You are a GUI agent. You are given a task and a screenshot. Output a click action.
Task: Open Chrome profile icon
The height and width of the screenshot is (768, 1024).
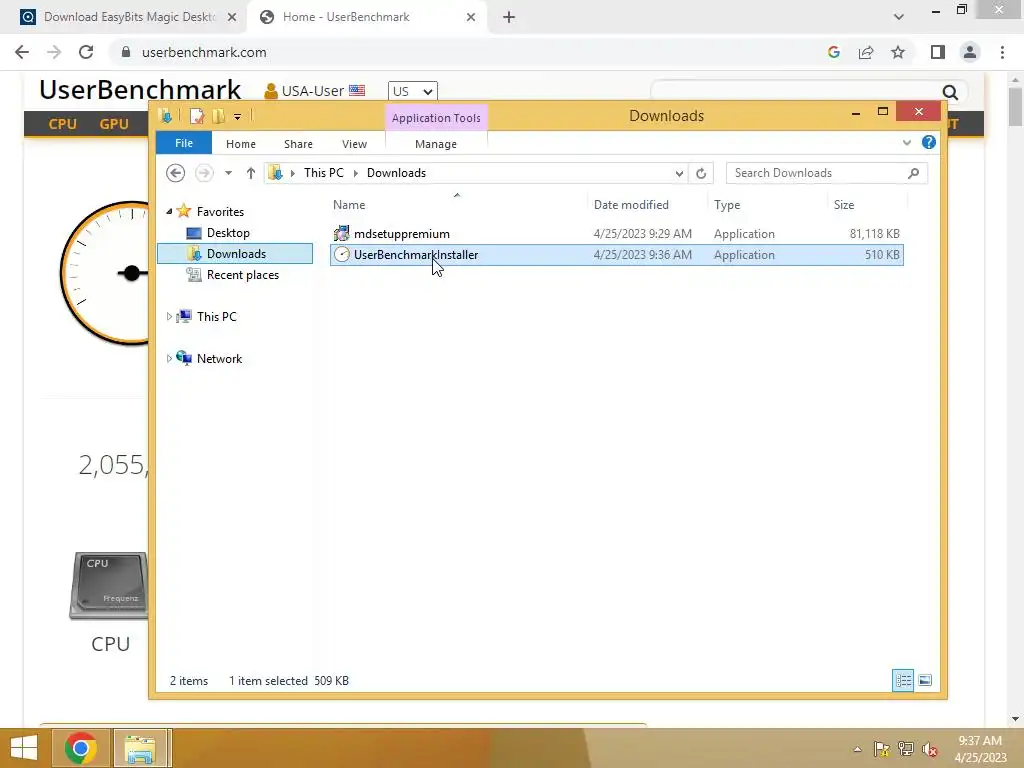(x=970, y=52)
